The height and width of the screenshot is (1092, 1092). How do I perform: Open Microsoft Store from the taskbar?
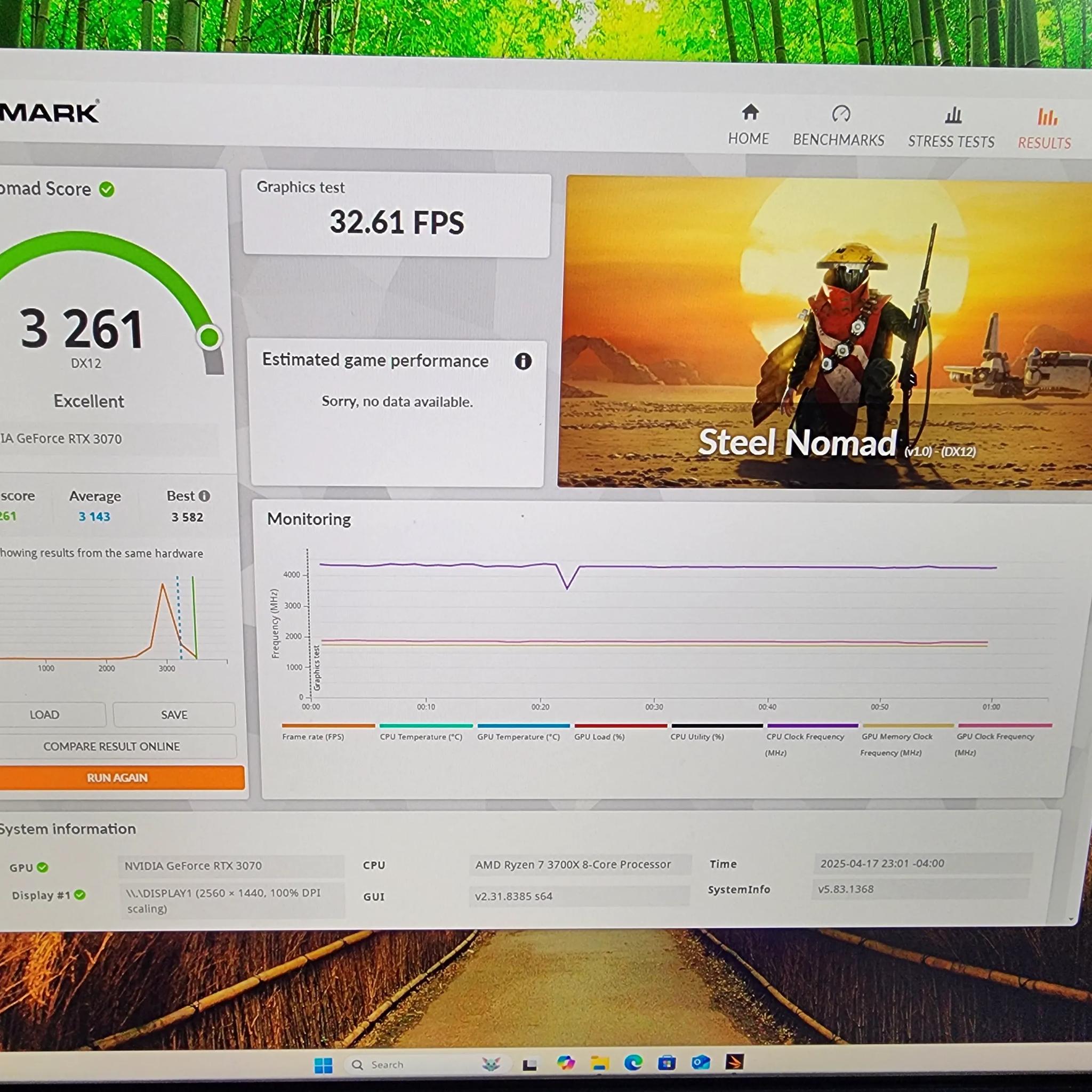pyautogui.click(x=667, y=1063)
